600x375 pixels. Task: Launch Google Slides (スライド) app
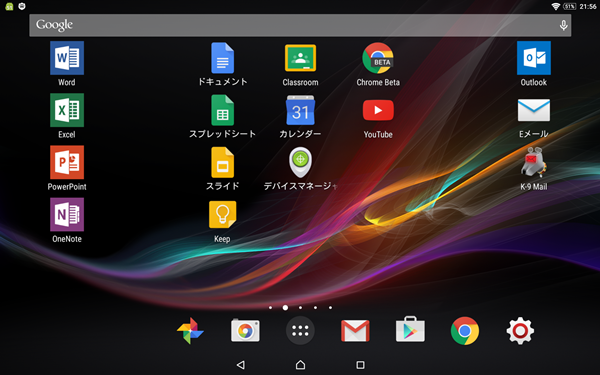222,162
